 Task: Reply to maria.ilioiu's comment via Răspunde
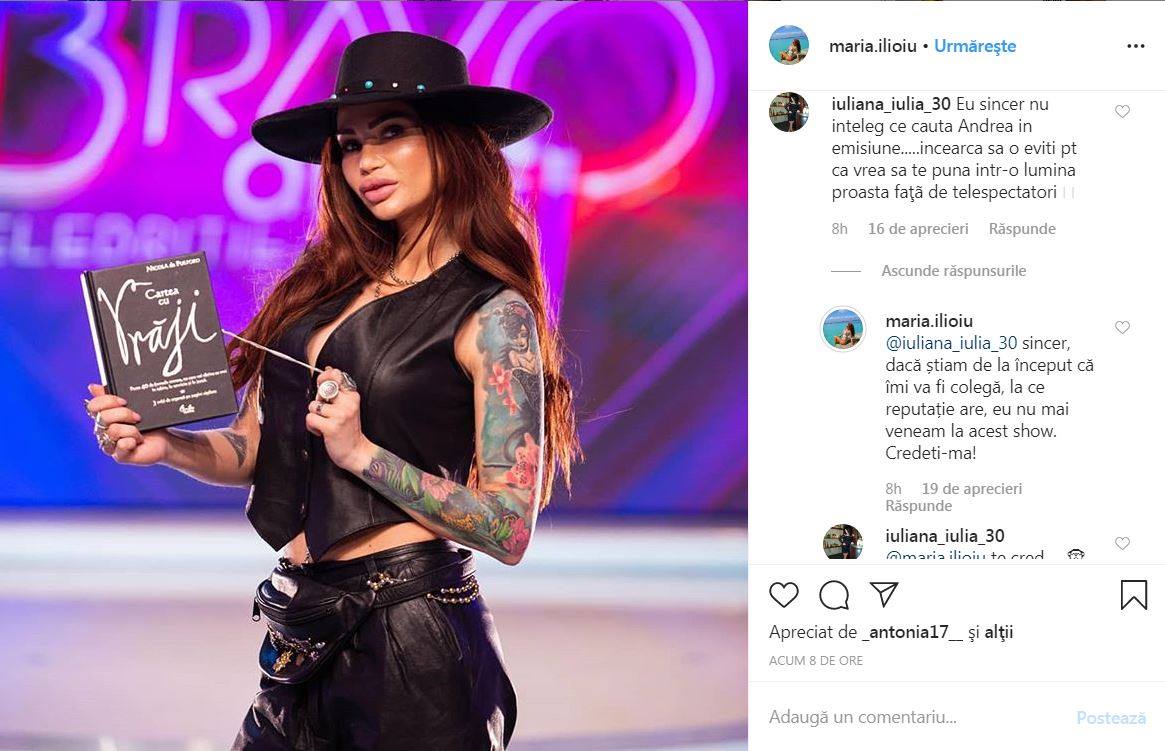point(918,506)
